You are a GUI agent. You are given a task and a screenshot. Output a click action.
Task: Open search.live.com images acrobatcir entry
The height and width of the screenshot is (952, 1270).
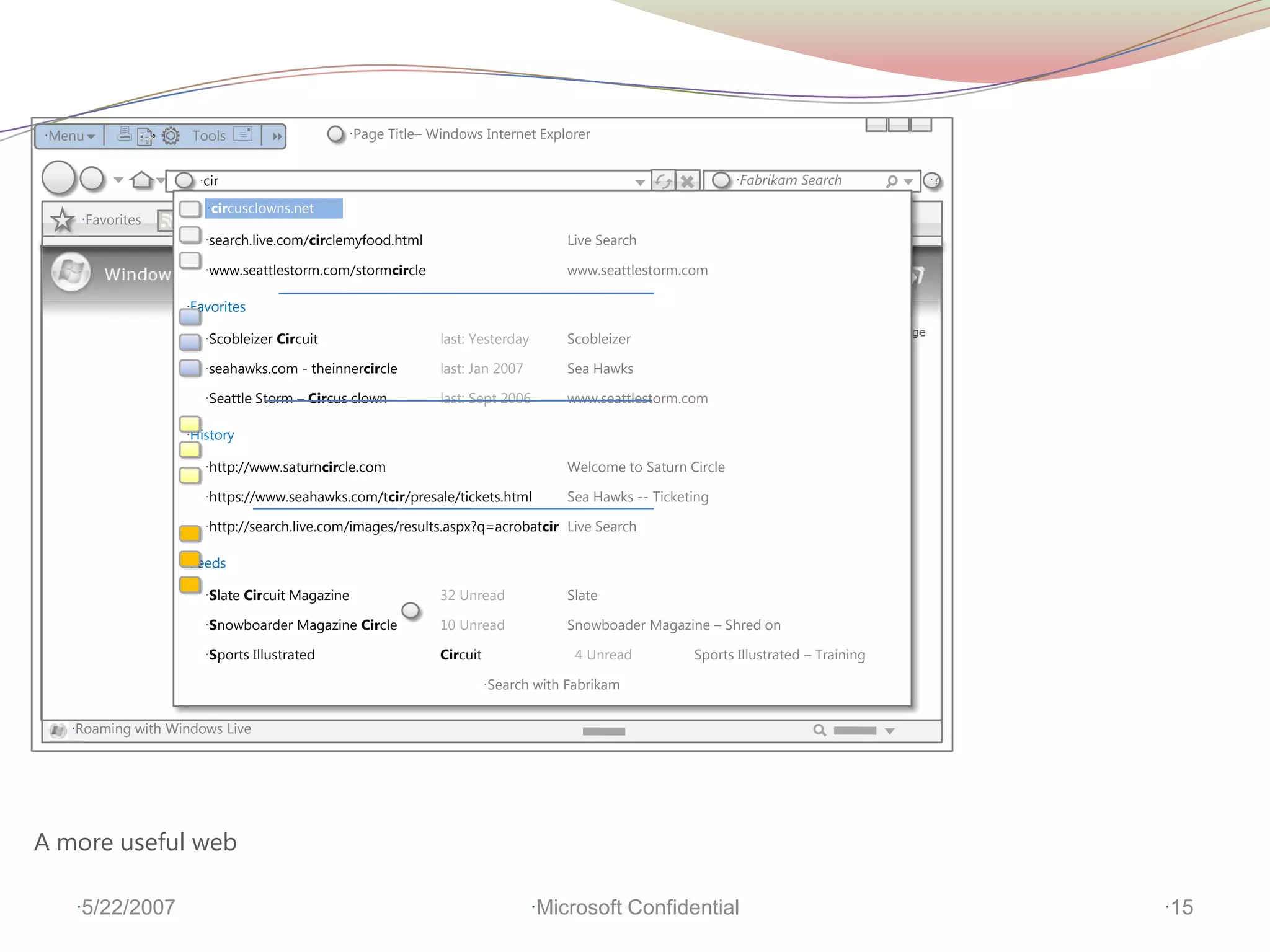(383, 527)
